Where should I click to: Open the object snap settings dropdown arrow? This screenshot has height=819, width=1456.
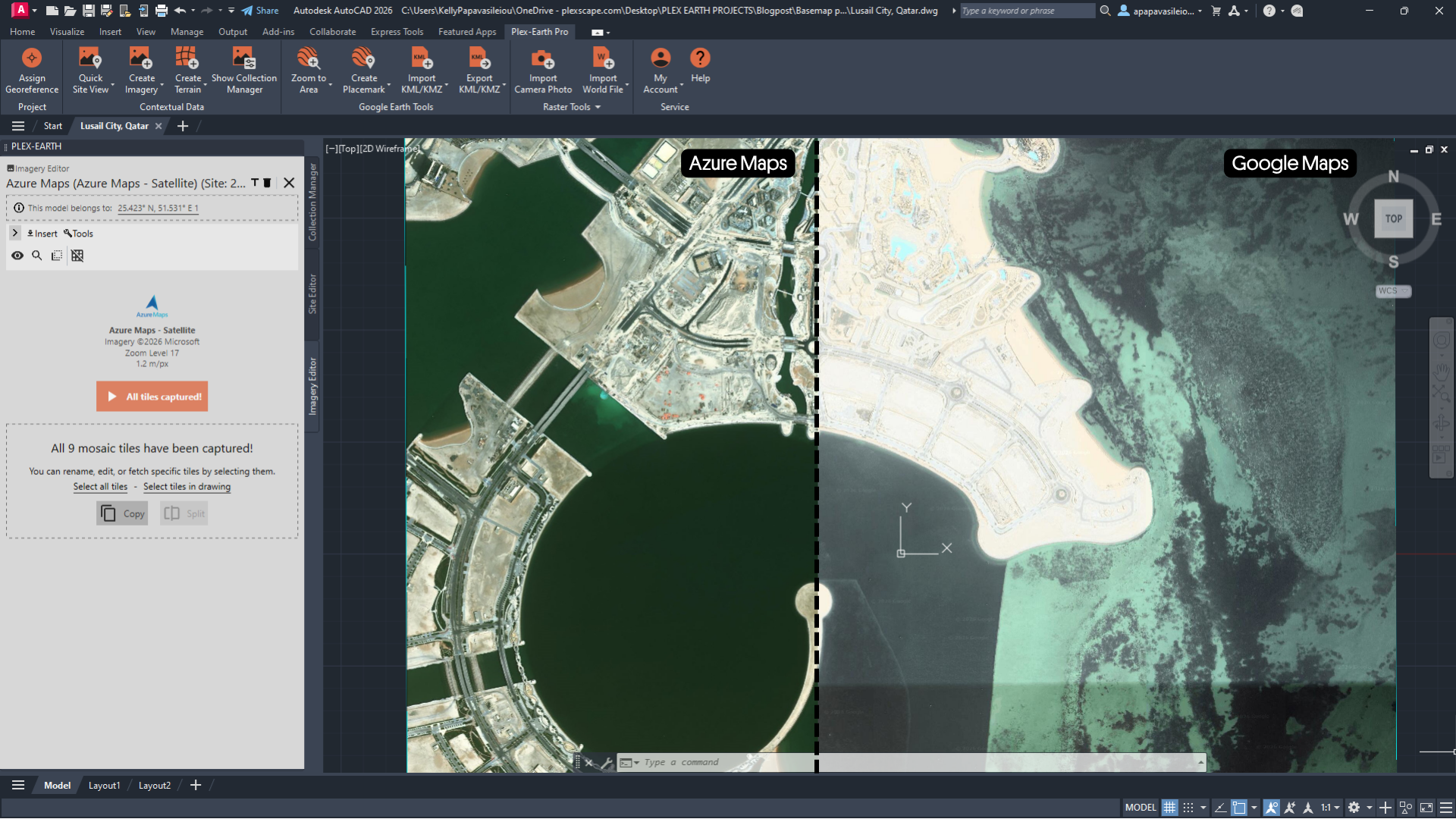click(1254, 808)
